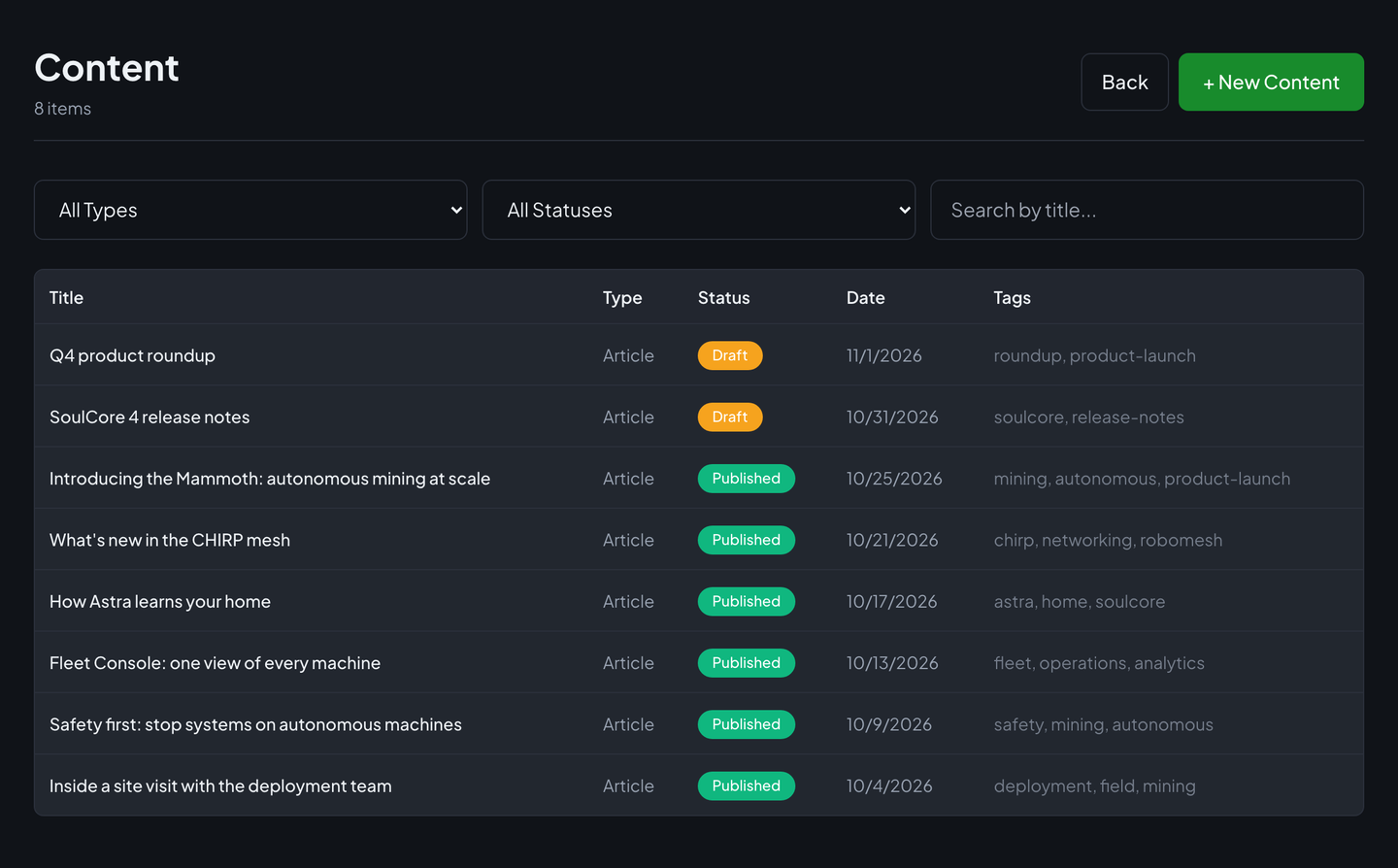This screenshot has width=1398, height=868.
Task: Open Inside a site visit article
Action: (x=220, y=785)
